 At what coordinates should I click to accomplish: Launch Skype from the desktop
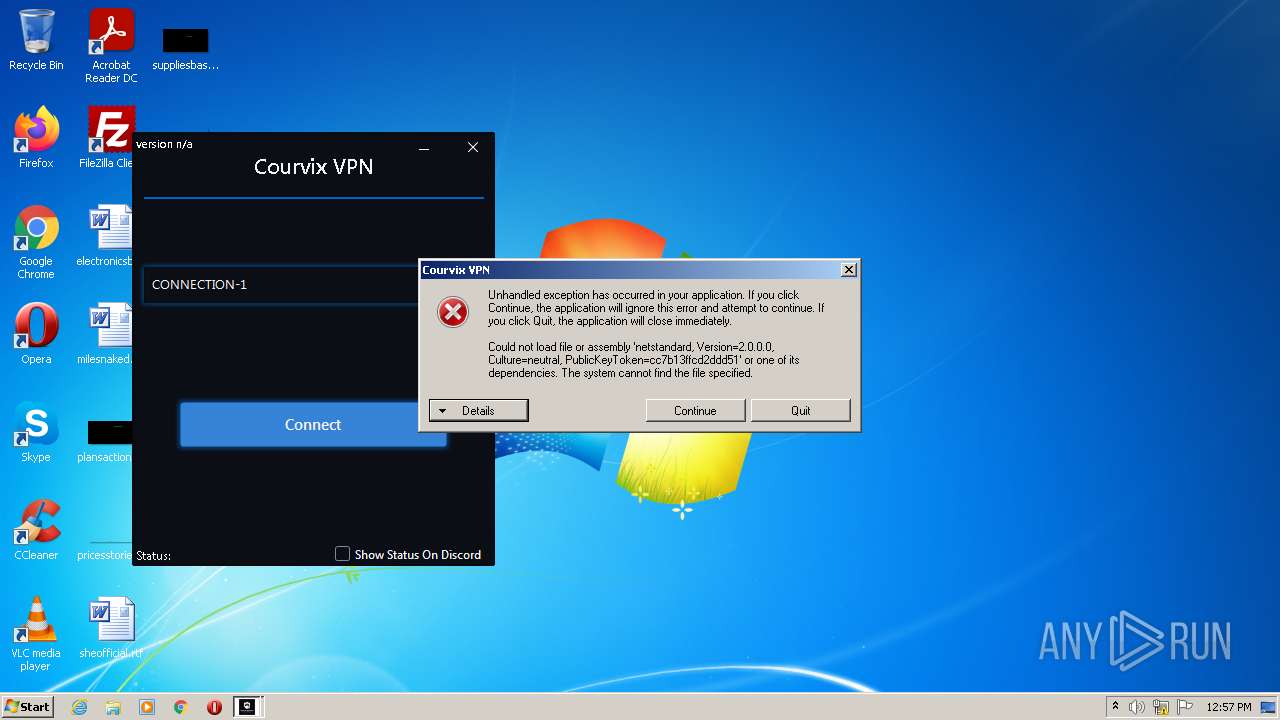coord(36,432)
